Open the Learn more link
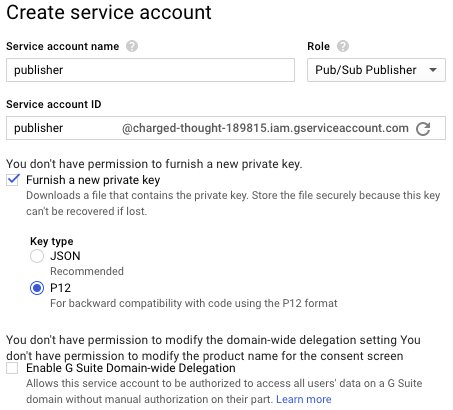The image size is (453, 410). (304, 399)
